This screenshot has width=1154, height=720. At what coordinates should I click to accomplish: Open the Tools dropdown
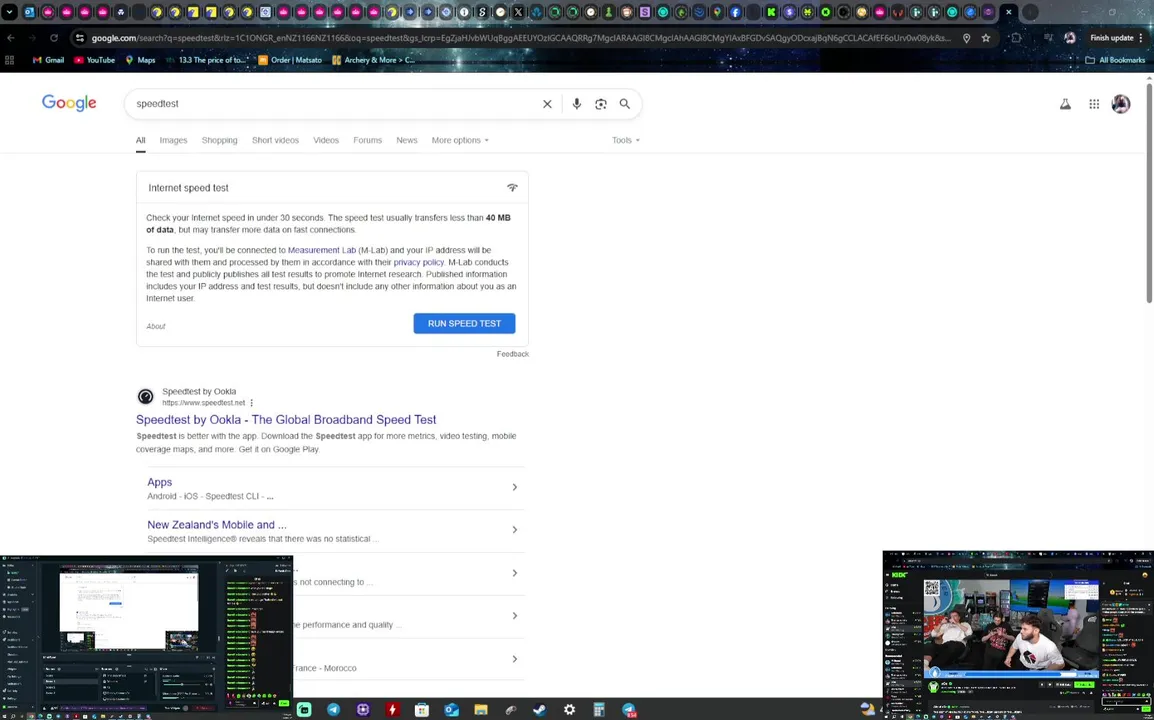click(626, 140)
